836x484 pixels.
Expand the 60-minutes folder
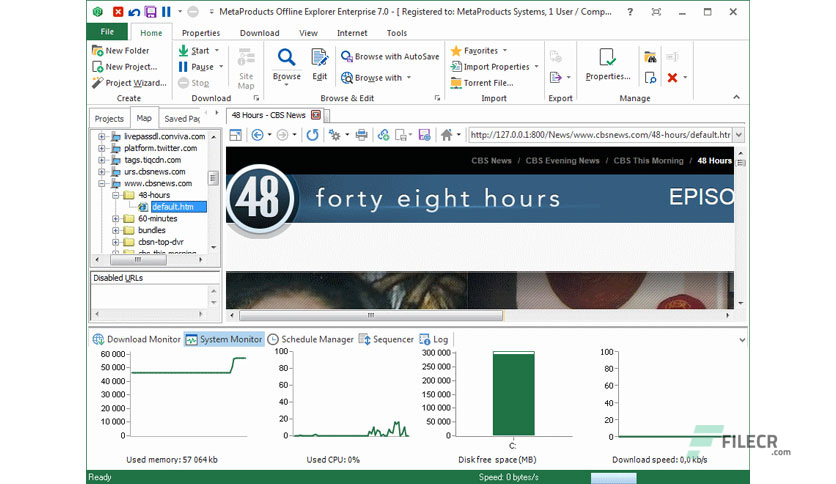pyautogui.click(x=115, y=219)
